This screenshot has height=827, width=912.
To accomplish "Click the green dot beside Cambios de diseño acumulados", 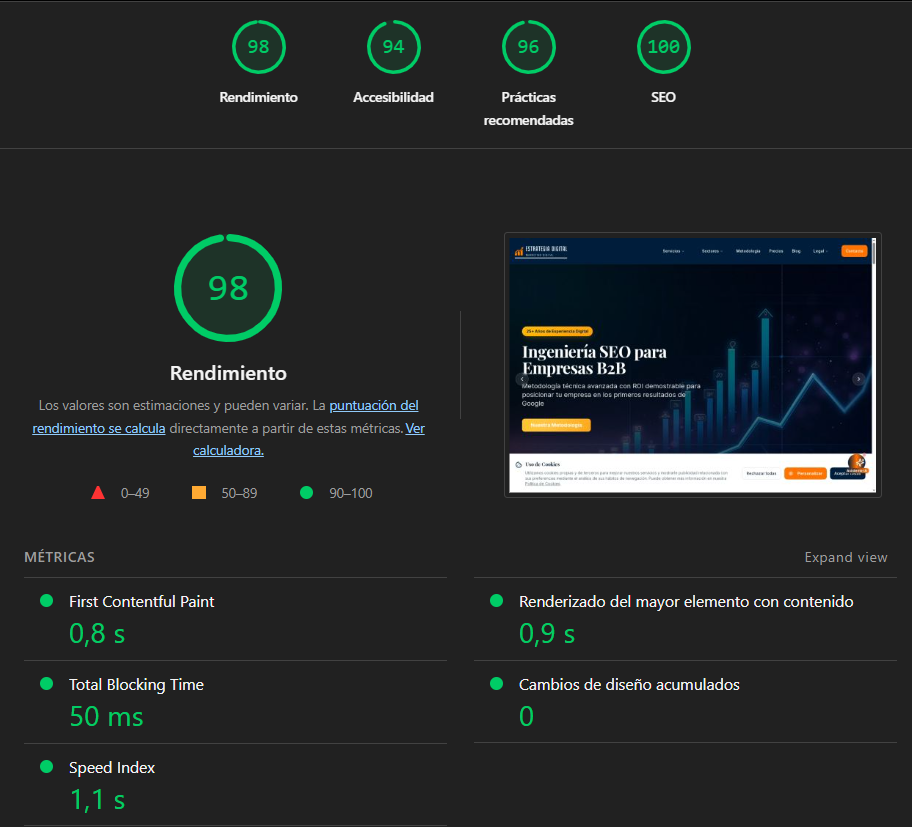I will tap(496, 683).
